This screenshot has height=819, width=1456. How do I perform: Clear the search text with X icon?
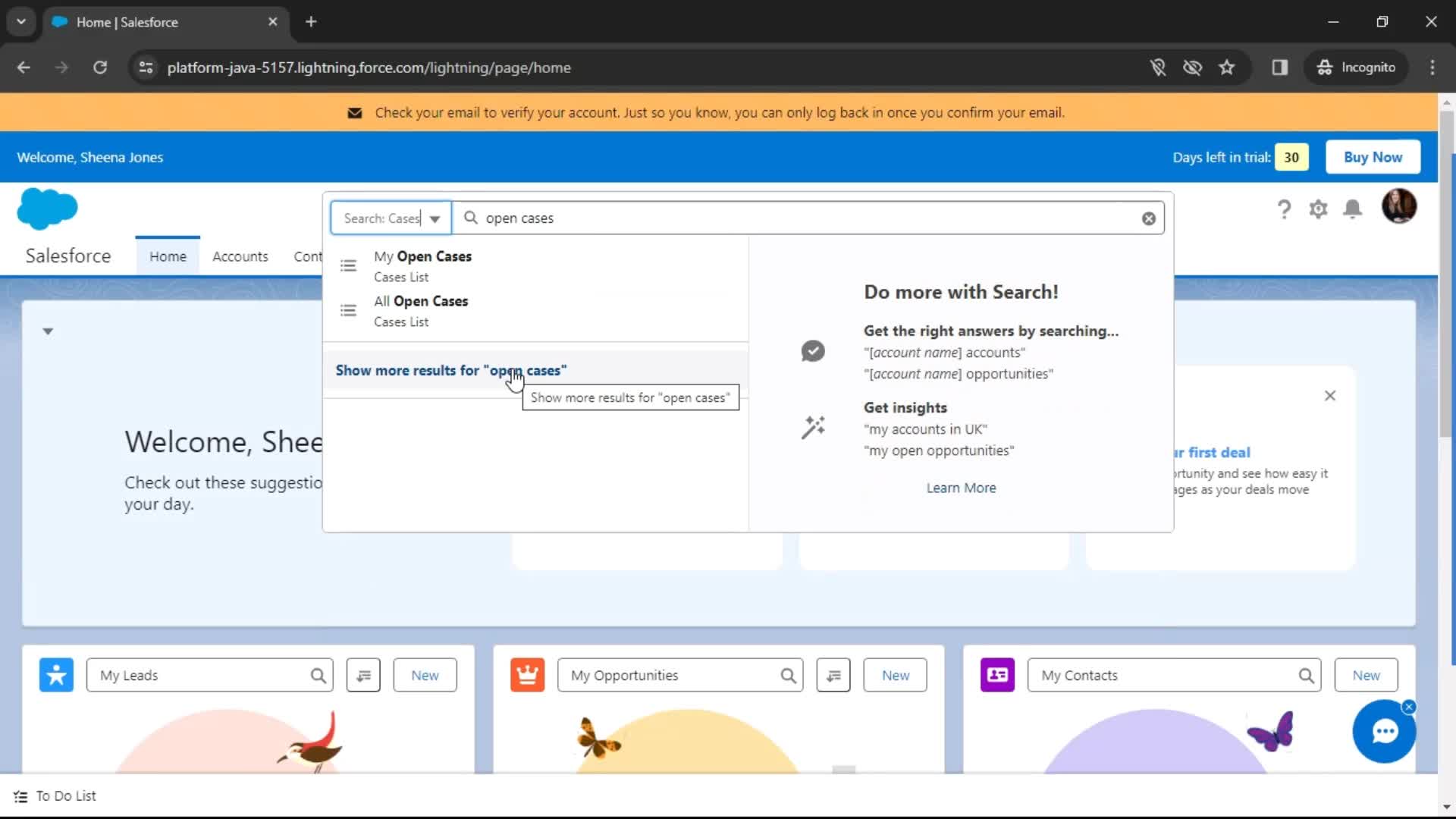[1149, 218]
